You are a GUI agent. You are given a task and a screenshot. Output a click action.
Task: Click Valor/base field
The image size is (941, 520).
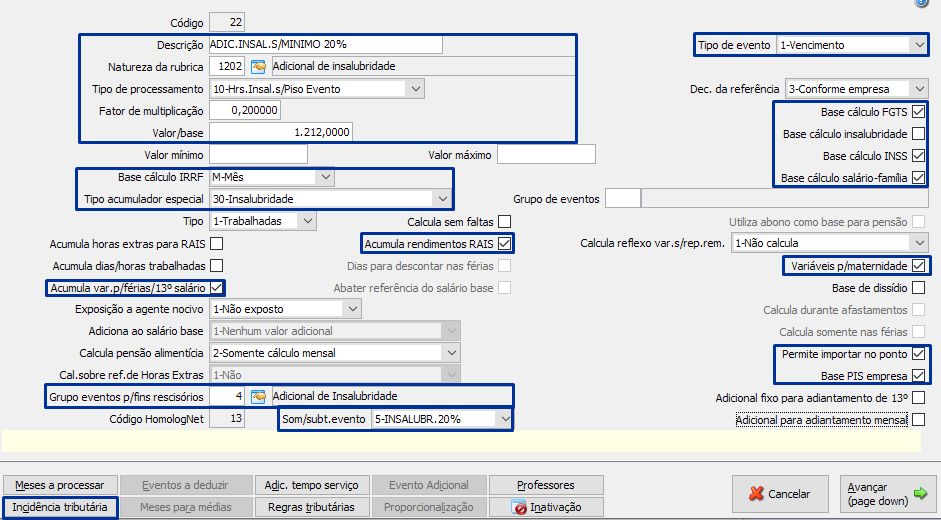click(281, 132)
